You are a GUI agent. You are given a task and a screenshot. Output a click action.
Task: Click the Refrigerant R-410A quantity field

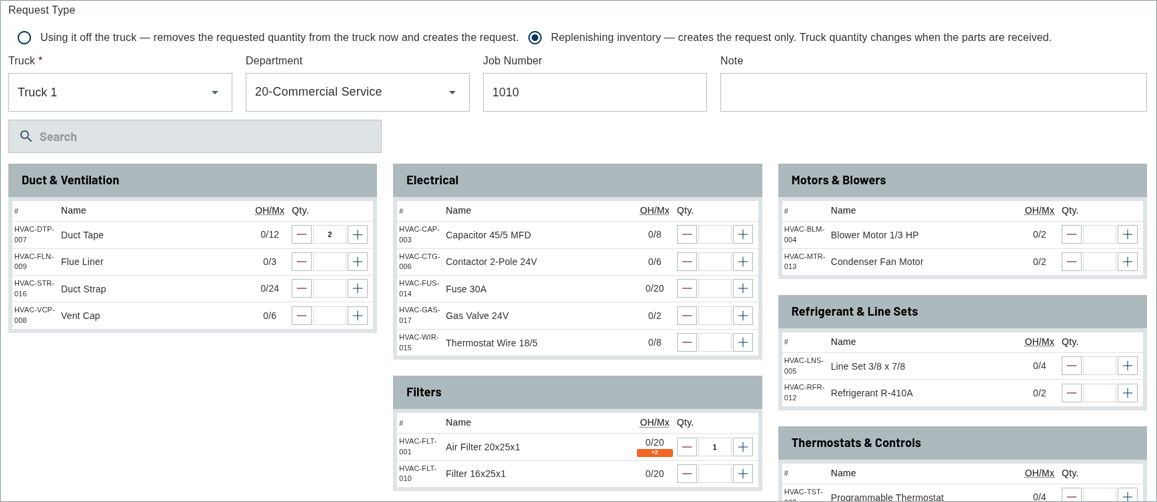click(x=1099, y=393)
